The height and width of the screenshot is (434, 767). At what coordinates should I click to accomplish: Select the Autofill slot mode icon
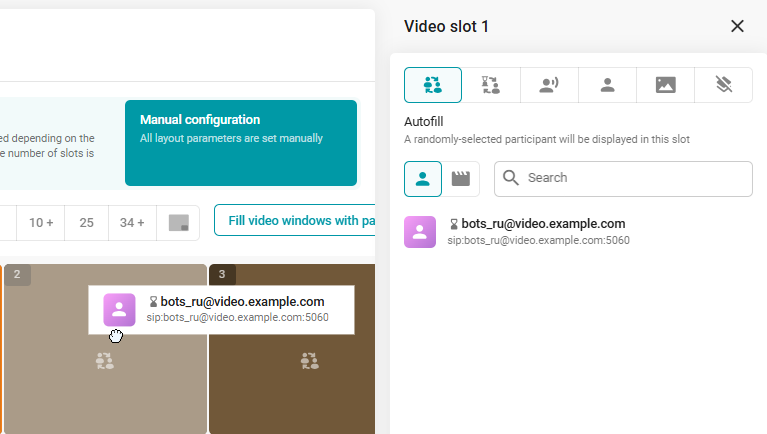pos(433,85)
